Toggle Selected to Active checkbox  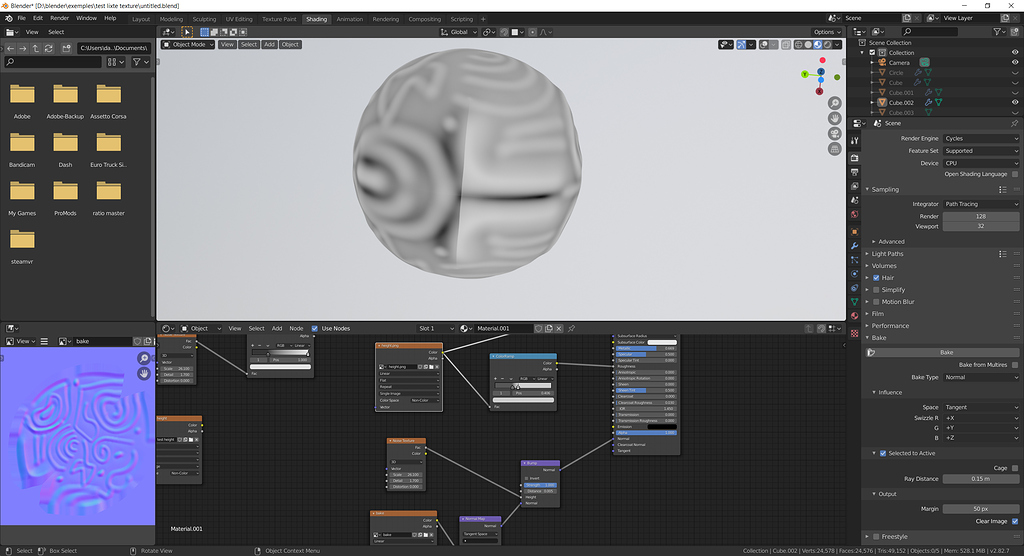coord(883,453)
